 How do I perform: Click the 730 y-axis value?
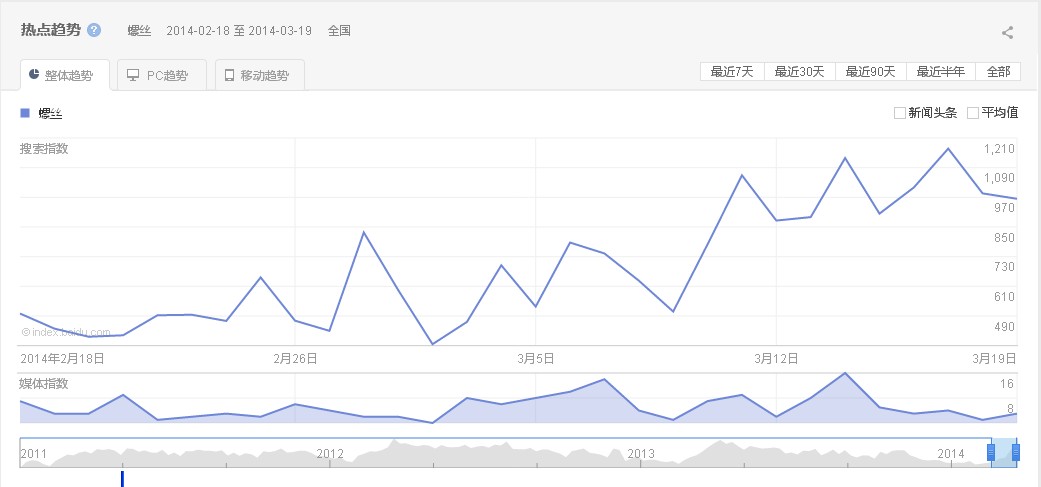pyautogui.click(x=1005, y=267)
